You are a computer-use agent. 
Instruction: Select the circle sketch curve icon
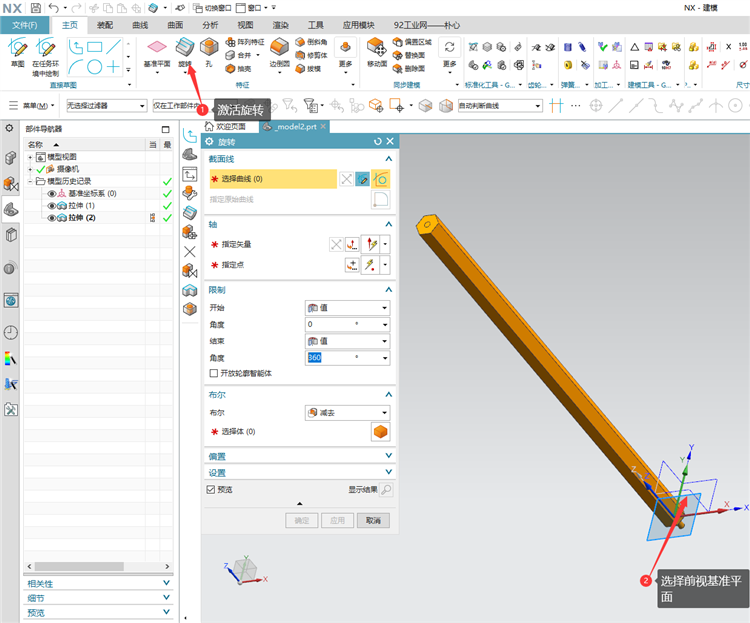pyautogui.click(x=95, y=67)
